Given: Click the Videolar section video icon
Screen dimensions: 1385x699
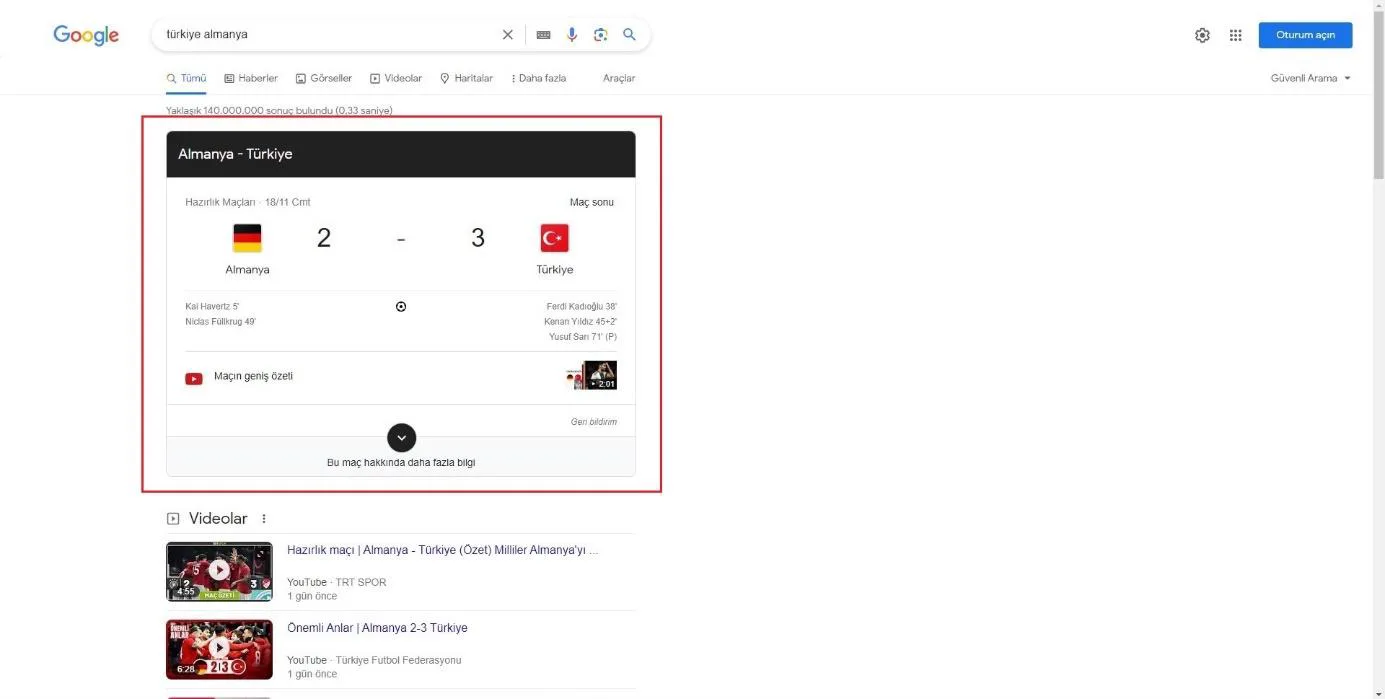Looking at the screenshot, I should pyautogui.click(x=173, y=519).
